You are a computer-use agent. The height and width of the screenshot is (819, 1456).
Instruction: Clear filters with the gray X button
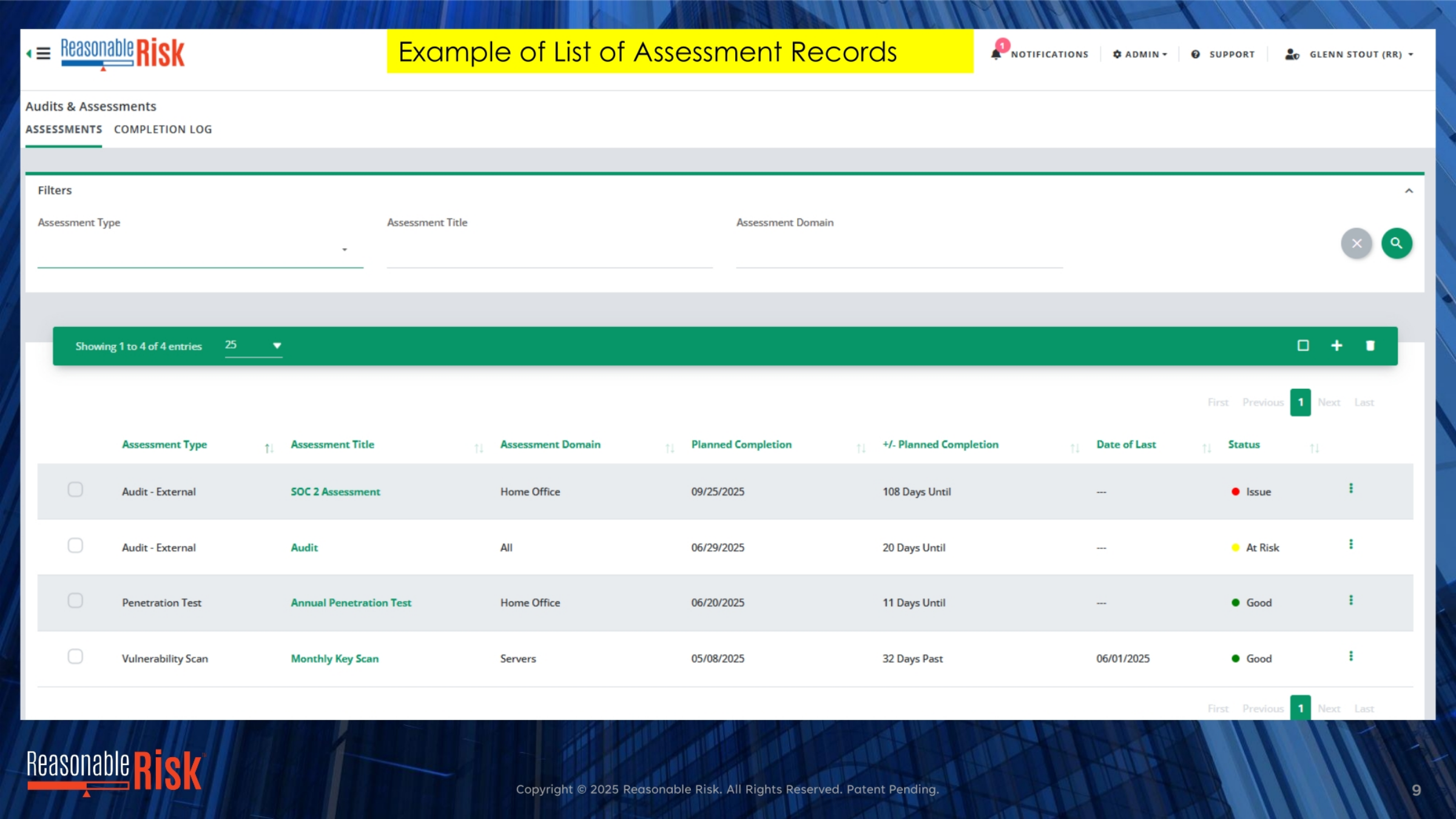1357,243
